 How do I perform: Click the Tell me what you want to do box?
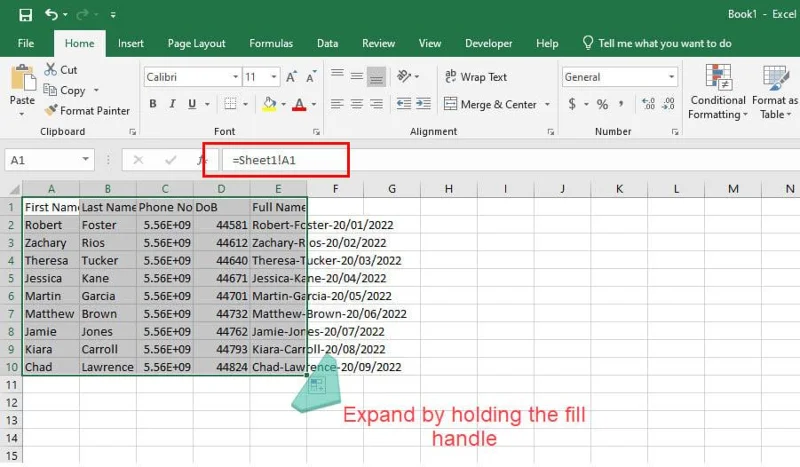tap(657, 43)
